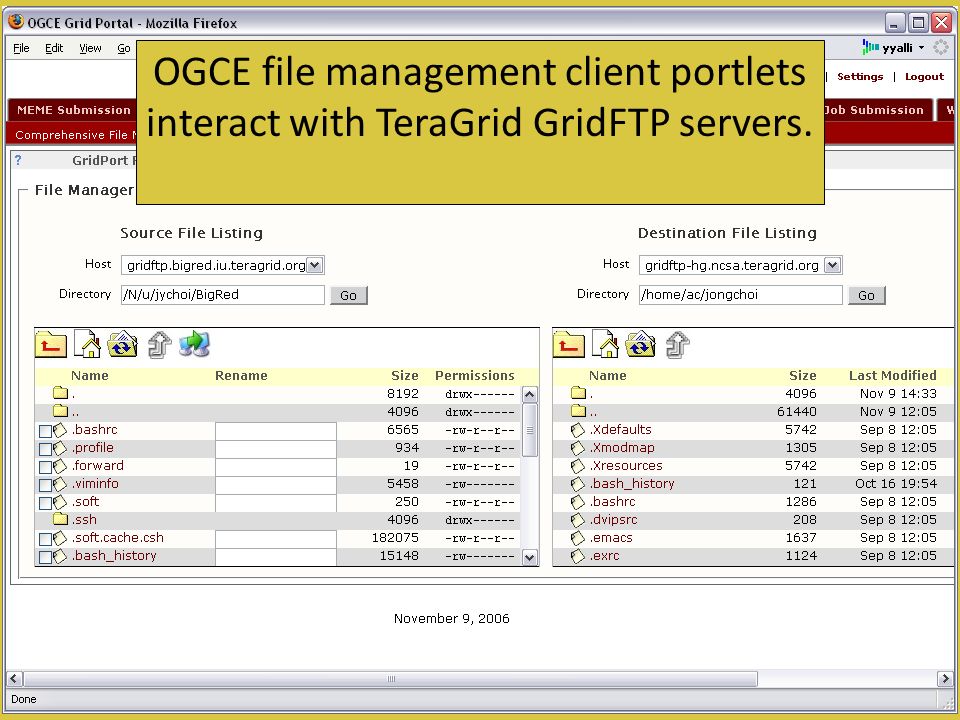Image resolution: width=960 pixels, height=720 pixels.
Task: Click the file icon next to .Xmodmap
Action: pos(577,448)
